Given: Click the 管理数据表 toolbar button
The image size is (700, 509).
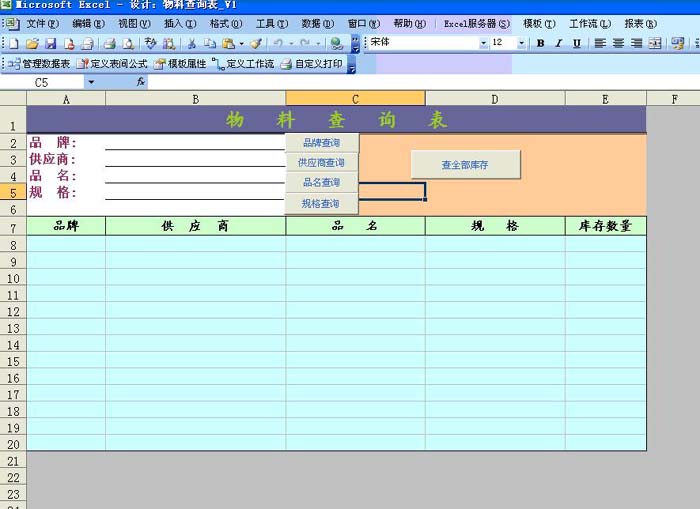Looking at the screenshot, I should pyautogui.click(x=40, y=63).
